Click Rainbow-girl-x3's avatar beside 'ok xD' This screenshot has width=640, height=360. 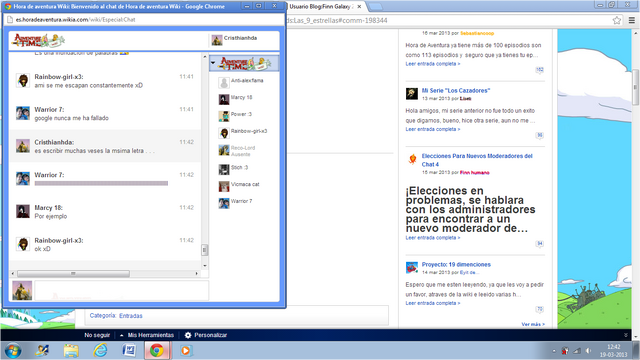(23, 244)
